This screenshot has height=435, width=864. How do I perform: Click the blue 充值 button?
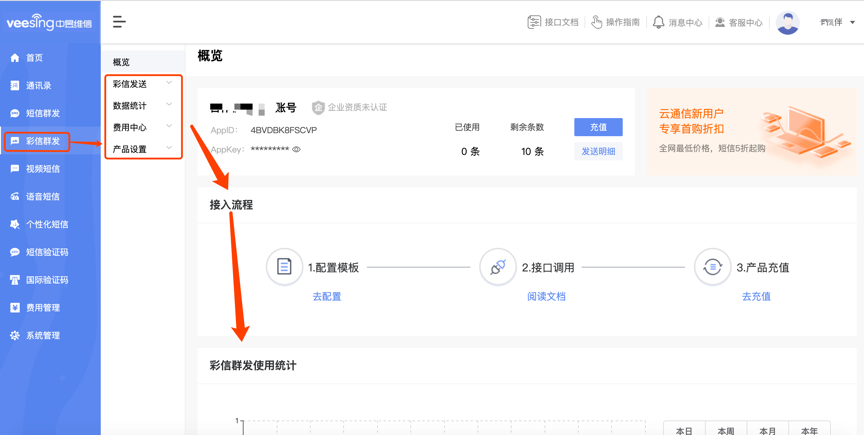(598, 127)
